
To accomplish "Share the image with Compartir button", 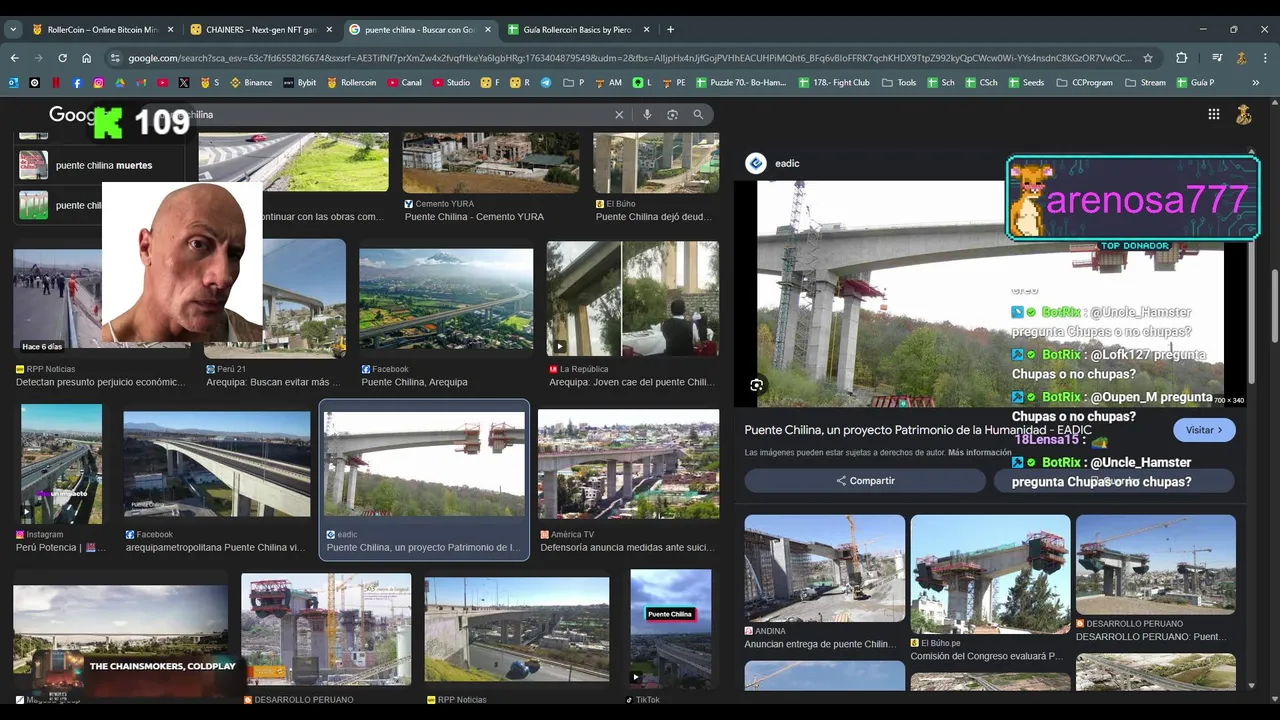I will [865, 481].
